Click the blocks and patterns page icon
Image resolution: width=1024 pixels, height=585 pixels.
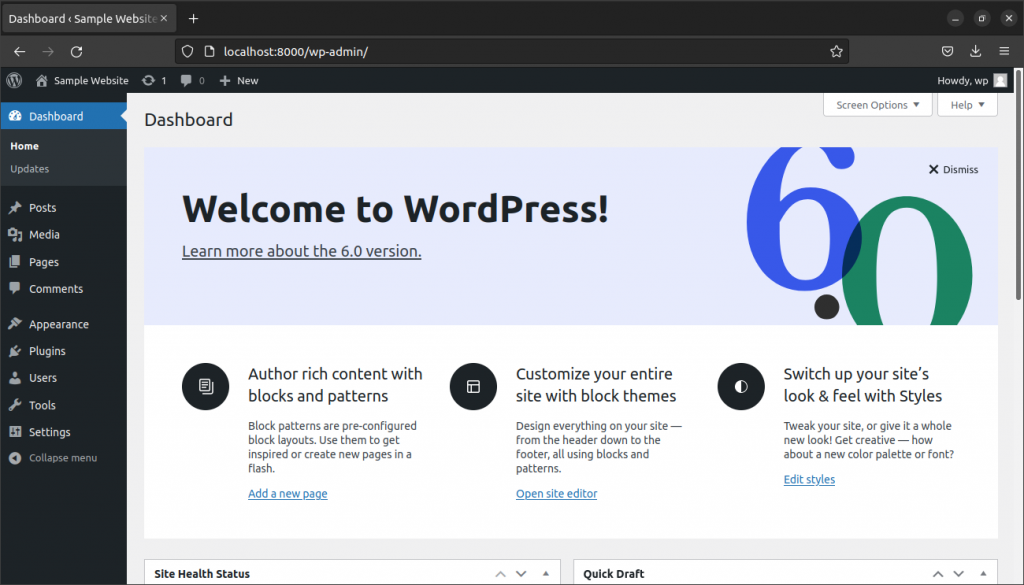point(206,387)
